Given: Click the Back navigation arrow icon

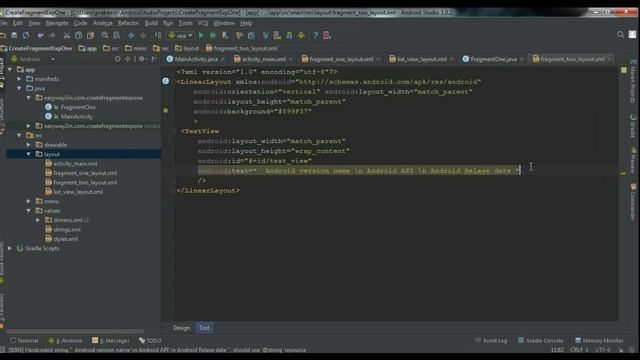Looking at the screenshot, I should [x=131, y=36].
